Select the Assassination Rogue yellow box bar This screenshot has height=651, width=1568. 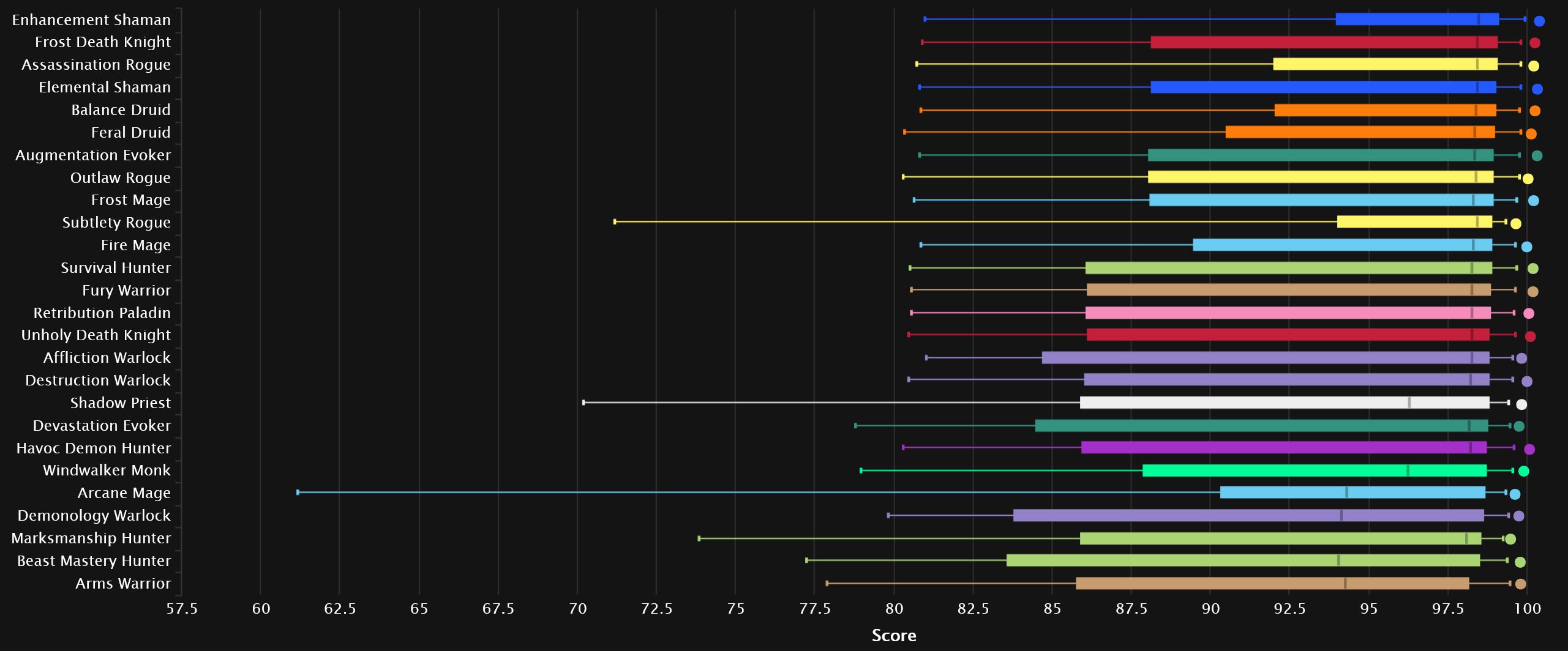tap(1385, 64)
